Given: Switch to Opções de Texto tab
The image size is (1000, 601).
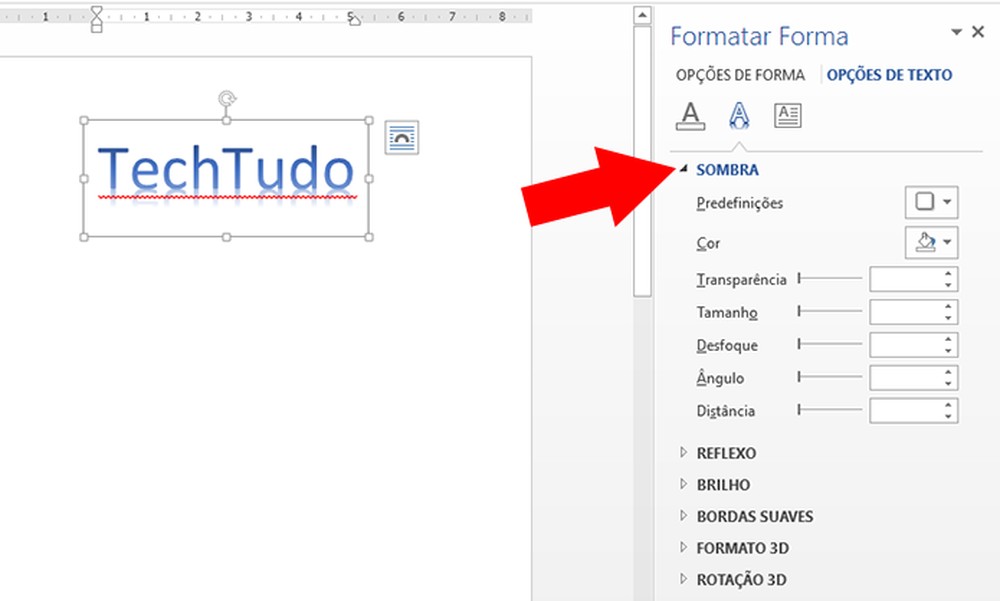Looking at the screenshot, I should click(889, 75).
